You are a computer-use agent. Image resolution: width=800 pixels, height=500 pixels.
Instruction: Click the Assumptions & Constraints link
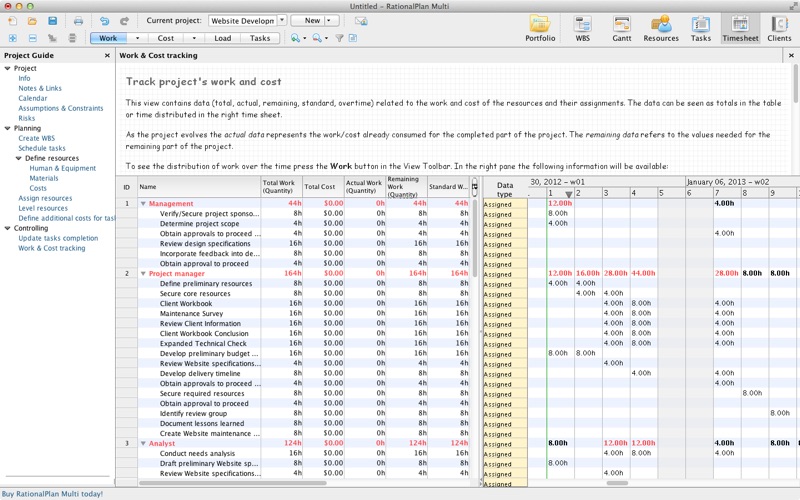coord(60,108)
